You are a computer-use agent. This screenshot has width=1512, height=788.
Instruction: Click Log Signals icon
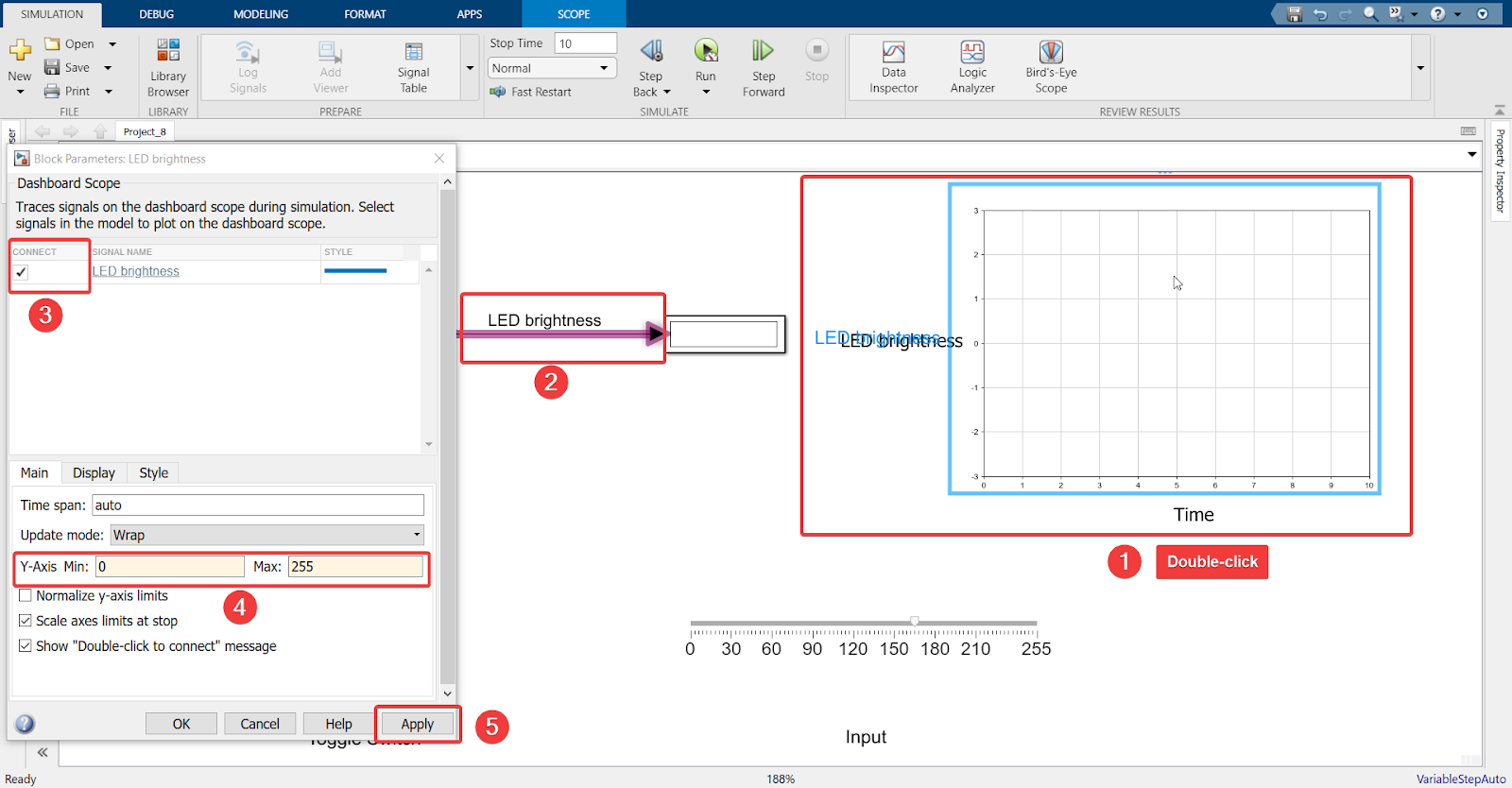pyautogui.click(x=248, y=51)
